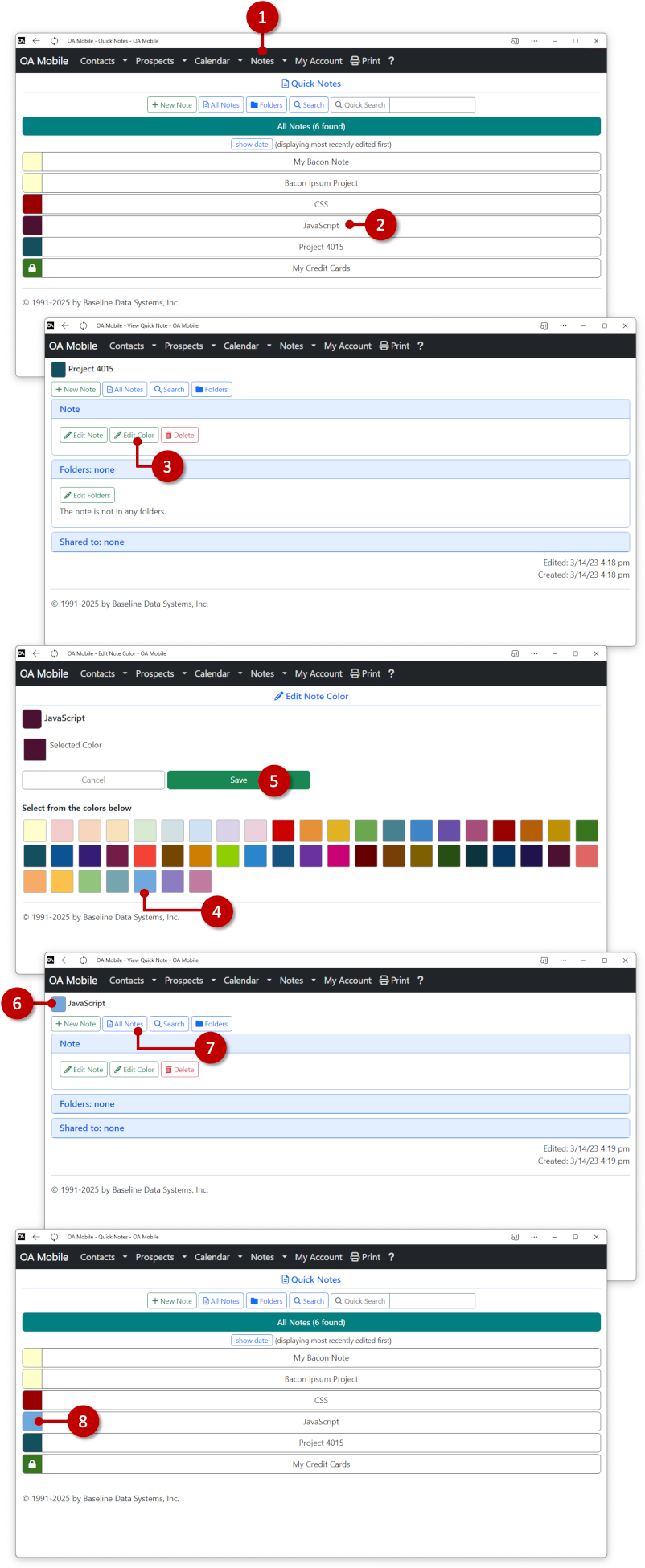645x1568 pixels.
Task: Click Search in the Project 4015 window toolbar
Action: [170, 389]
